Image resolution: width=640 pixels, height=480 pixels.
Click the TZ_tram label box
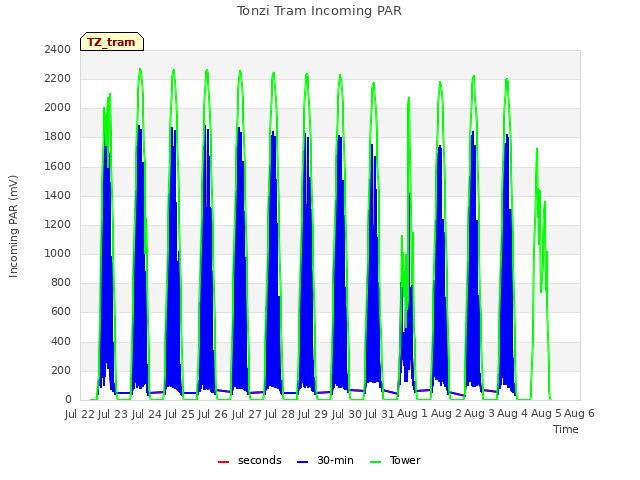[112, 42]
